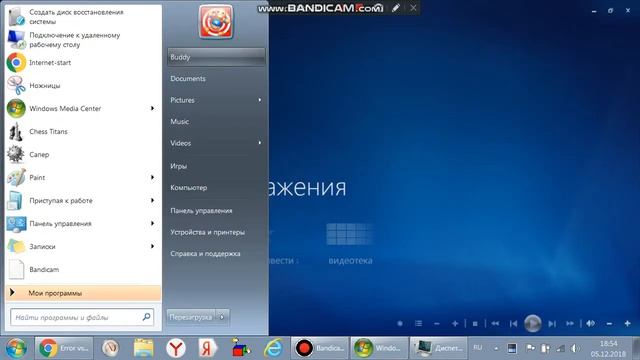
Task: Click the Bandicam pencil drawing icon
Action: tap(396, 8)
